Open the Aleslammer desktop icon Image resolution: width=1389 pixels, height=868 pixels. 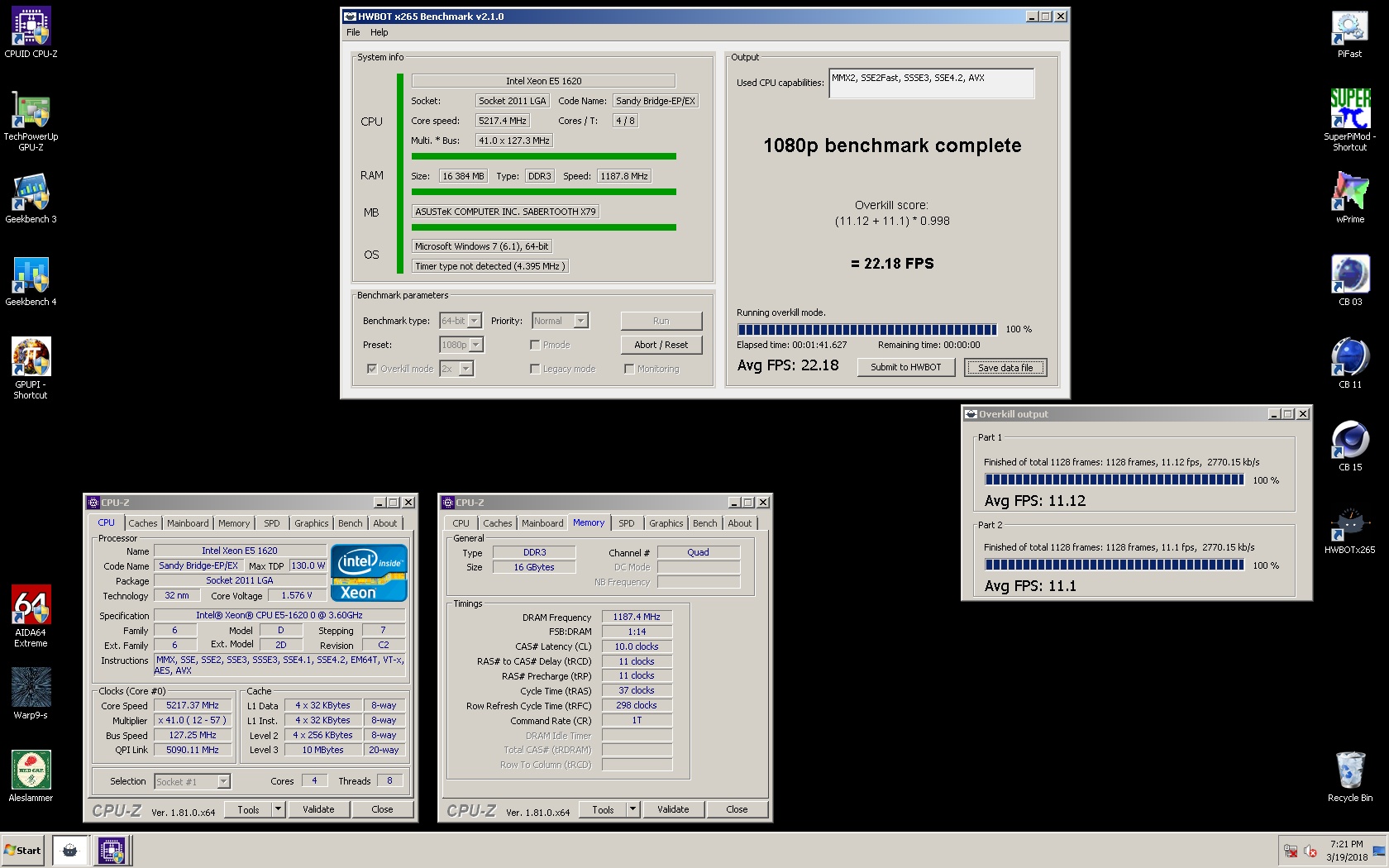tap(31, 777)
